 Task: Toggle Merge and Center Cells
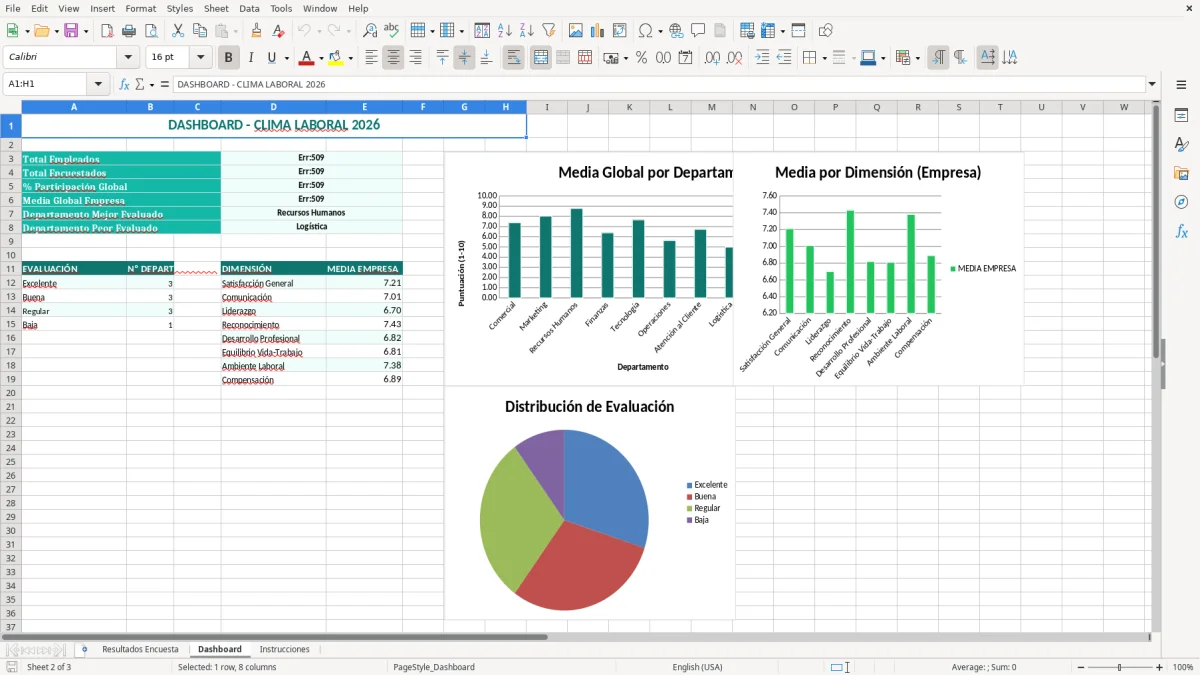pos(541,58)
